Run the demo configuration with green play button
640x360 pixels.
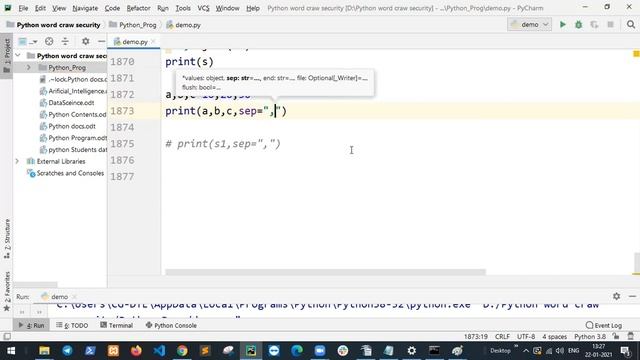562,24
